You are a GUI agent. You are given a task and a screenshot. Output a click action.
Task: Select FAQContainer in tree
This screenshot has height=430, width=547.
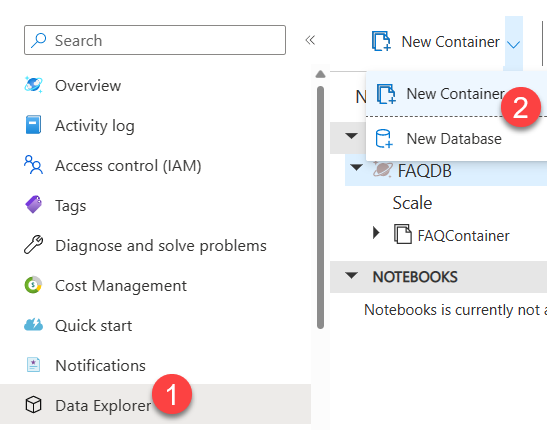tap(463, 236)
